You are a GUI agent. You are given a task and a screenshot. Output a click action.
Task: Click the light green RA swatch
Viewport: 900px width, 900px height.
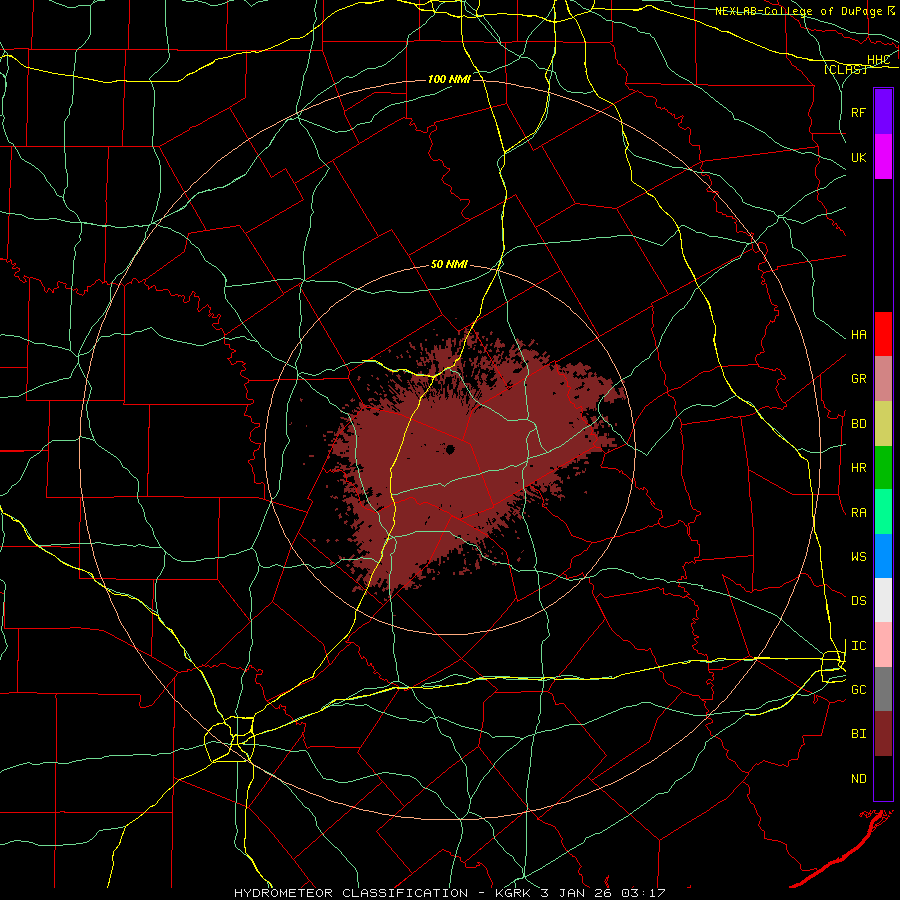point(883,512)
